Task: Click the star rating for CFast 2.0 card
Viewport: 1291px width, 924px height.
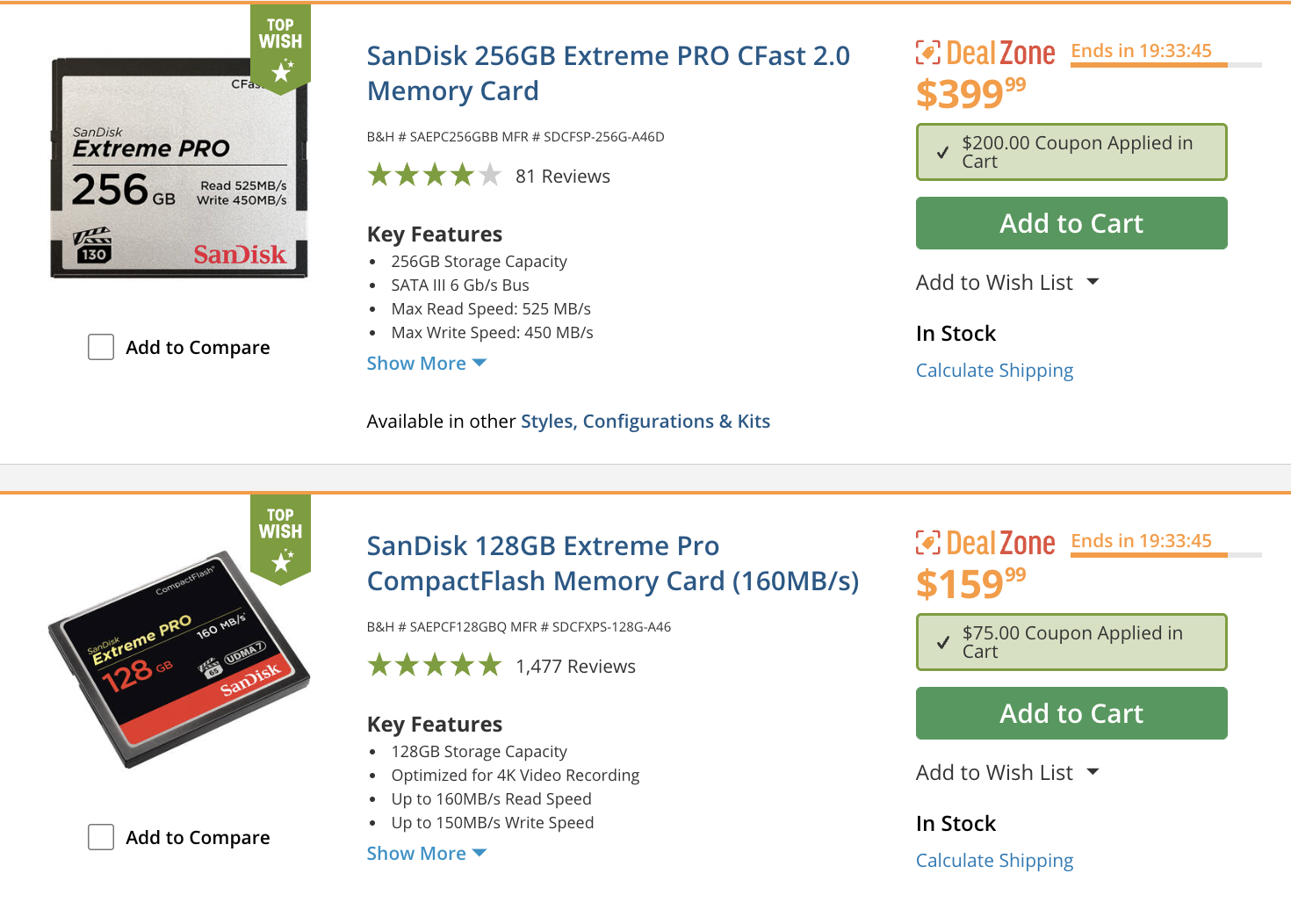Action: [x=434, y=176]
